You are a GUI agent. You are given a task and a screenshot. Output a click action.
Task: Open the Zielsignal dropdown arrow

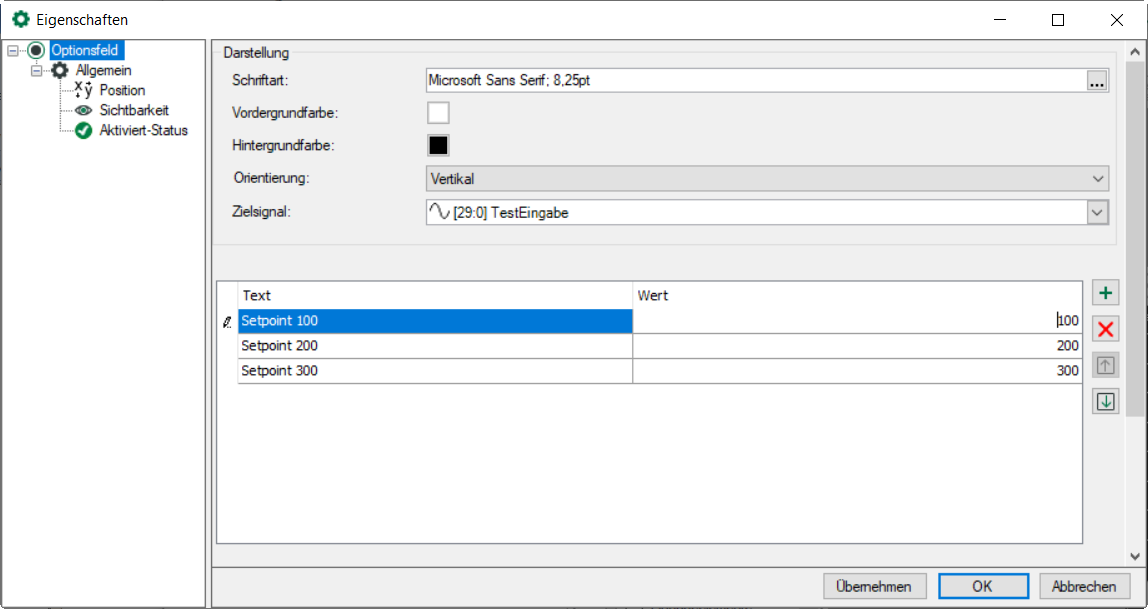click(1097, 212)
